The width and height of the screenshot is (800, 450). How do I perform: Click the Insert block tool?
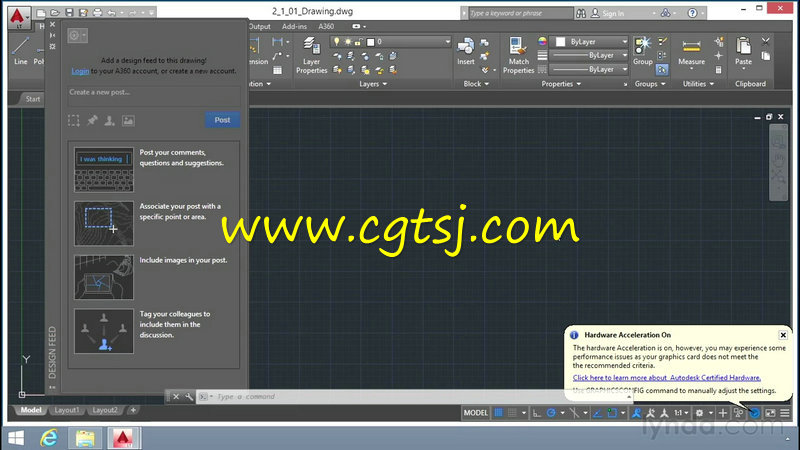465,51
